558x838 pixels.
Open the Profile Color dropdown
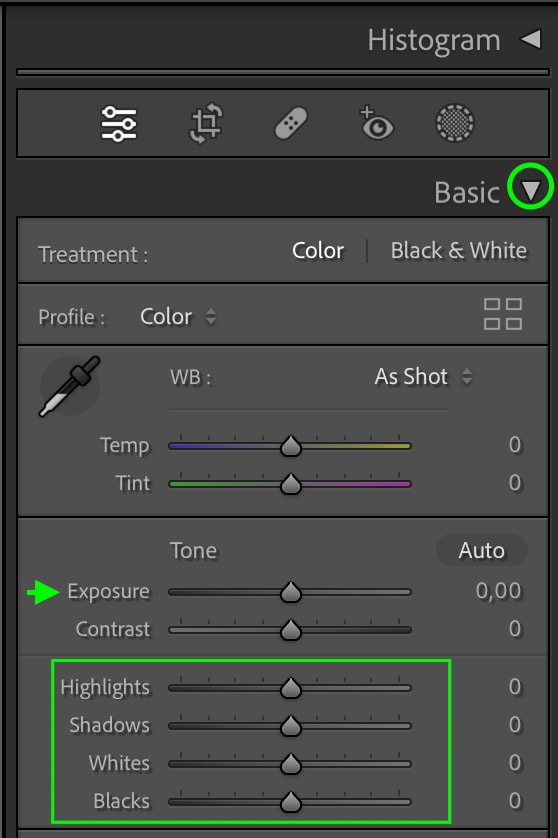click(178, 317)
